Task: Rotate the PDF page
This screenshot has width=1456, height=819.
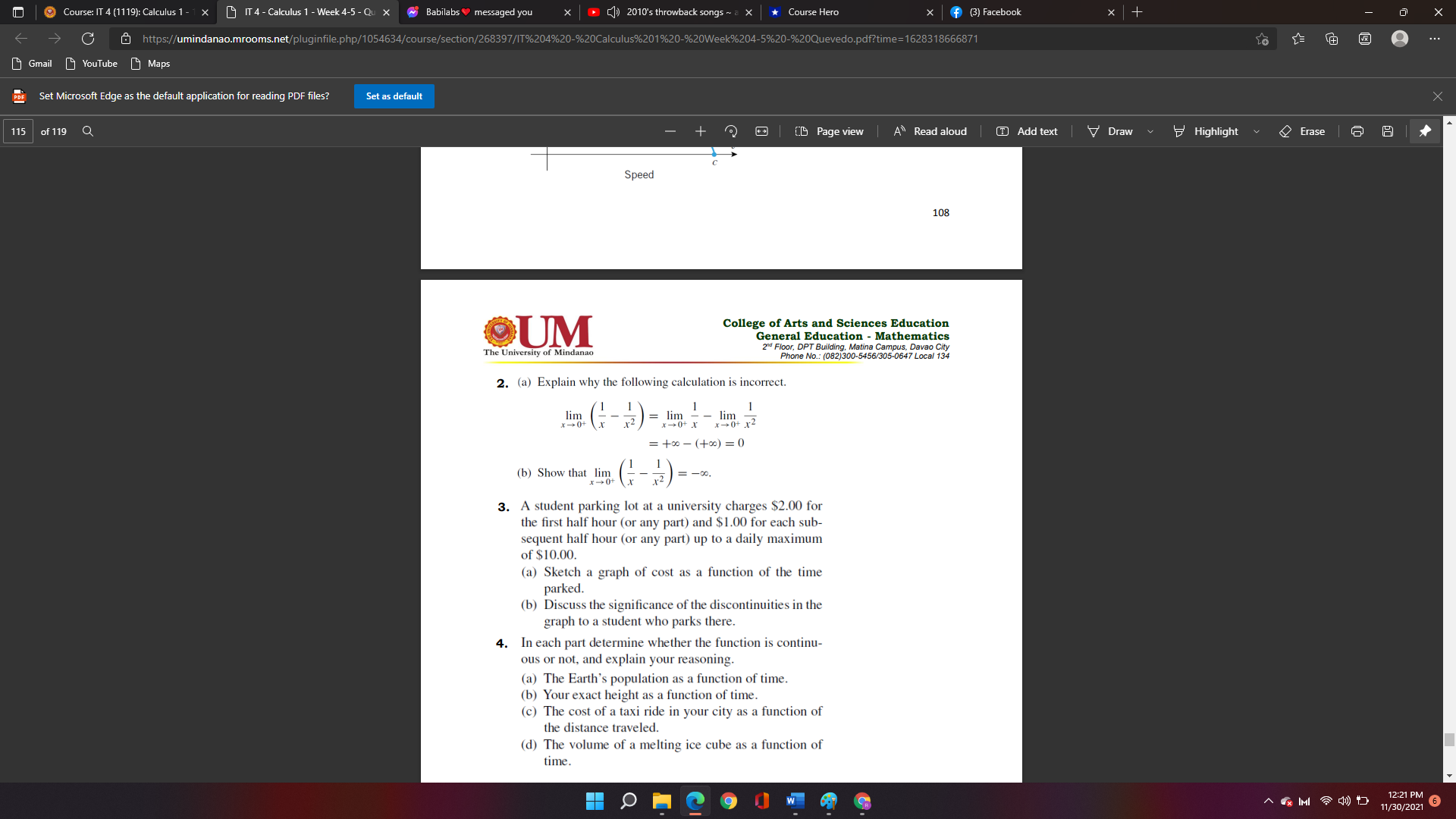Action: click(731, 131)
